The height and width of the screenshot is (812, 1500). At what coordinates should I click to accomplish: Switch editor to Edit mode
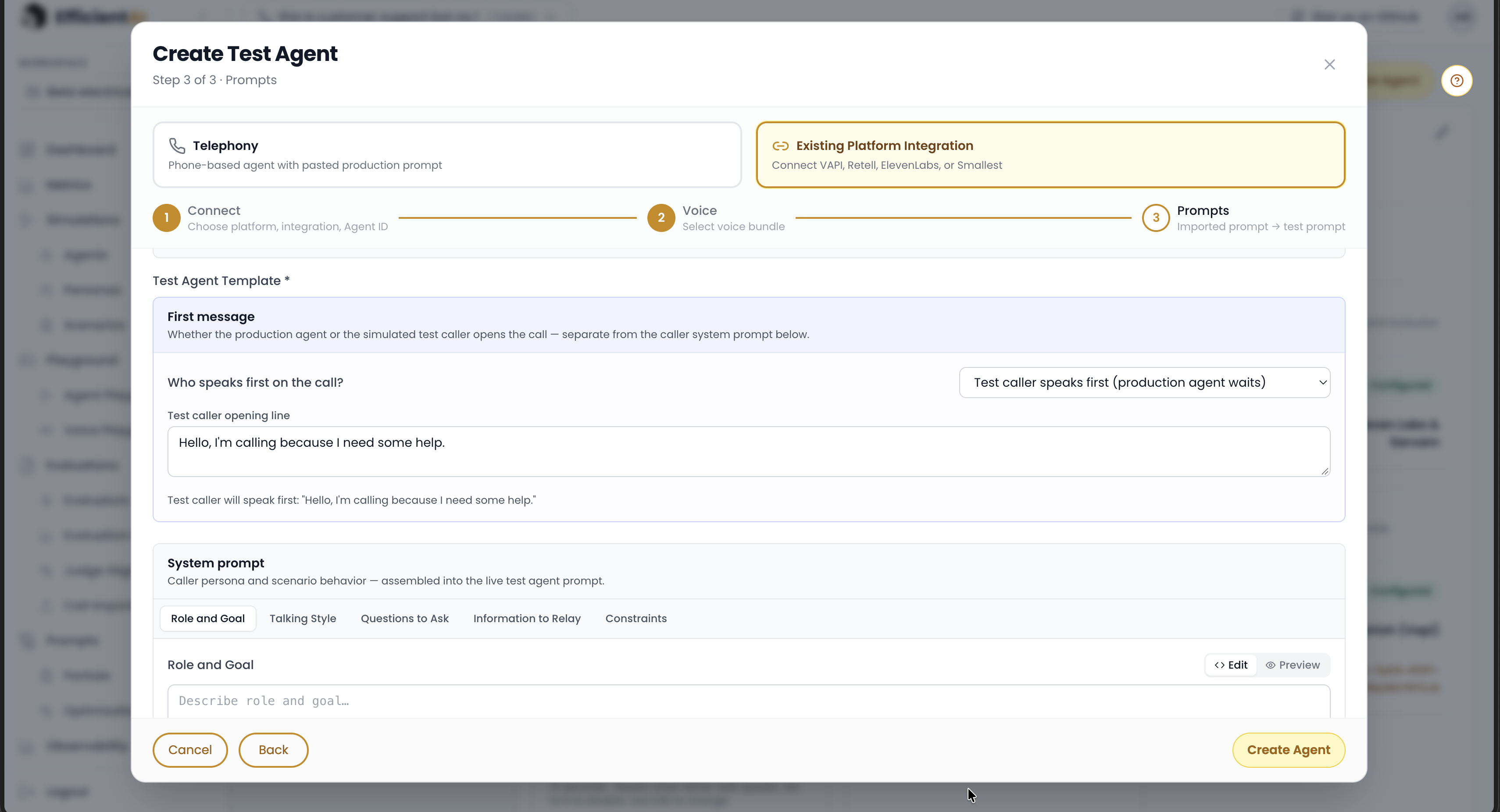tap(1231, 665)
